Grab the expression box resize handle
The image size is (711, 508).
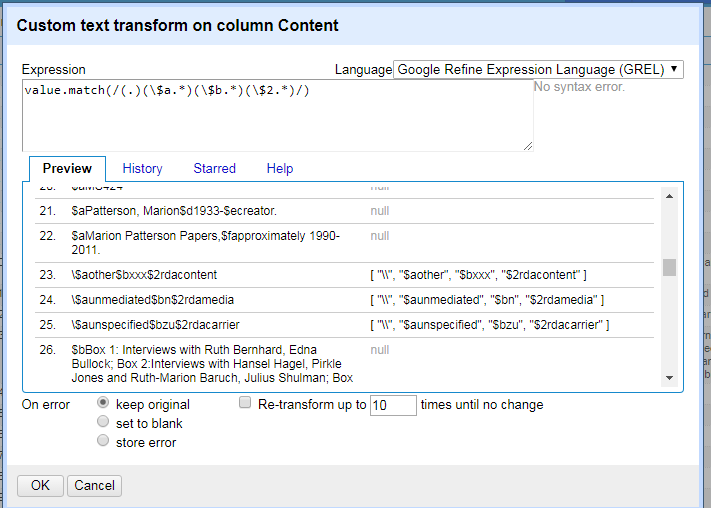pyautogui.click(x=528, y=146)
